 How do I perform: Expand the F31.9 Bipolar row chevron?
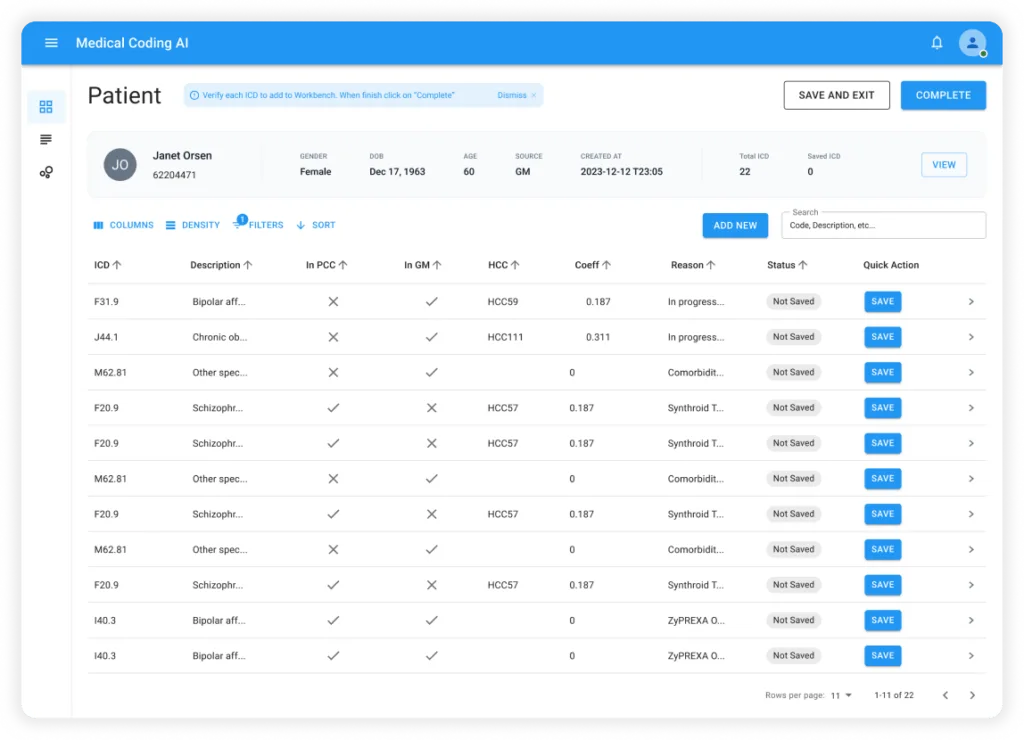(x=970, y=301)
